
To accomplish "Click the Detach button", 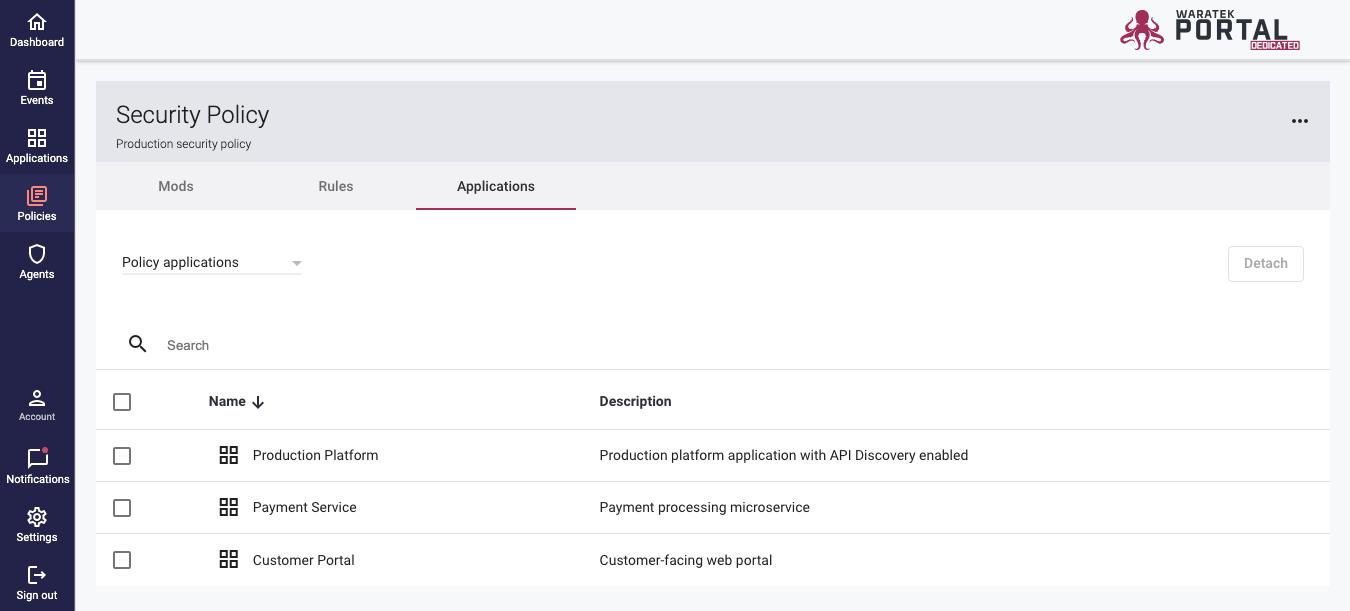I will click(x=1265, y=263).
